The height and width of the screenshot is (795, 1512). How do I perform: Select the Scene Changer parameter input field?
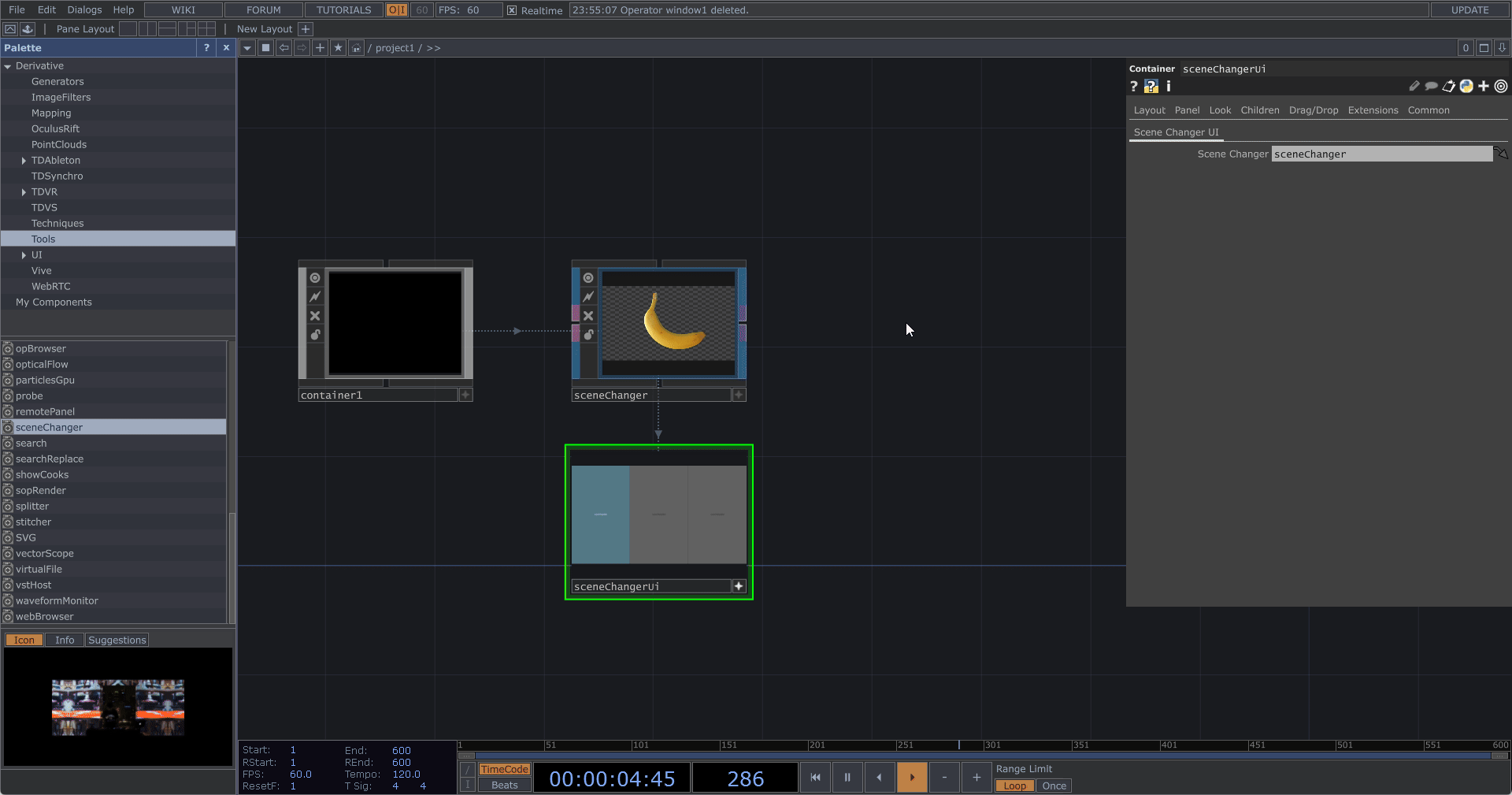(1381, 154)
